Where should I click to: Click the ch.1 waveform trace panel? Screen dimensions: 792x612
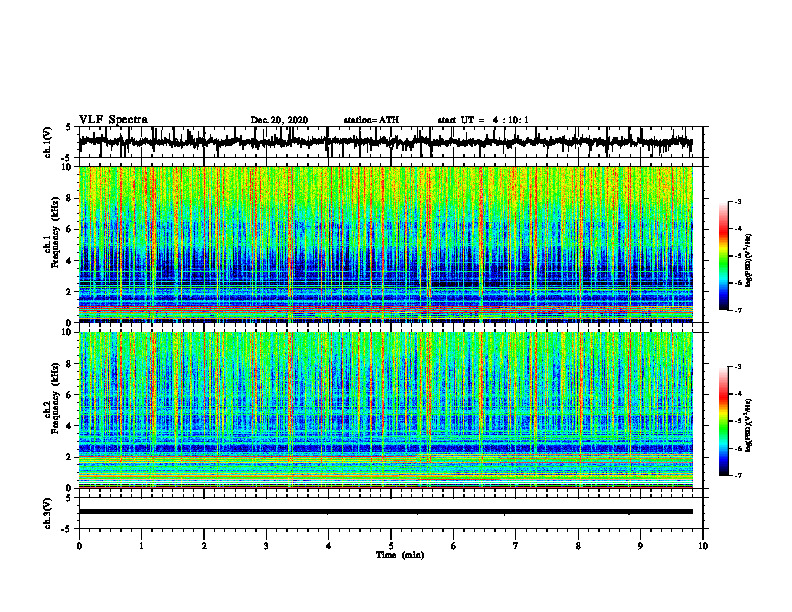(391, 142)
